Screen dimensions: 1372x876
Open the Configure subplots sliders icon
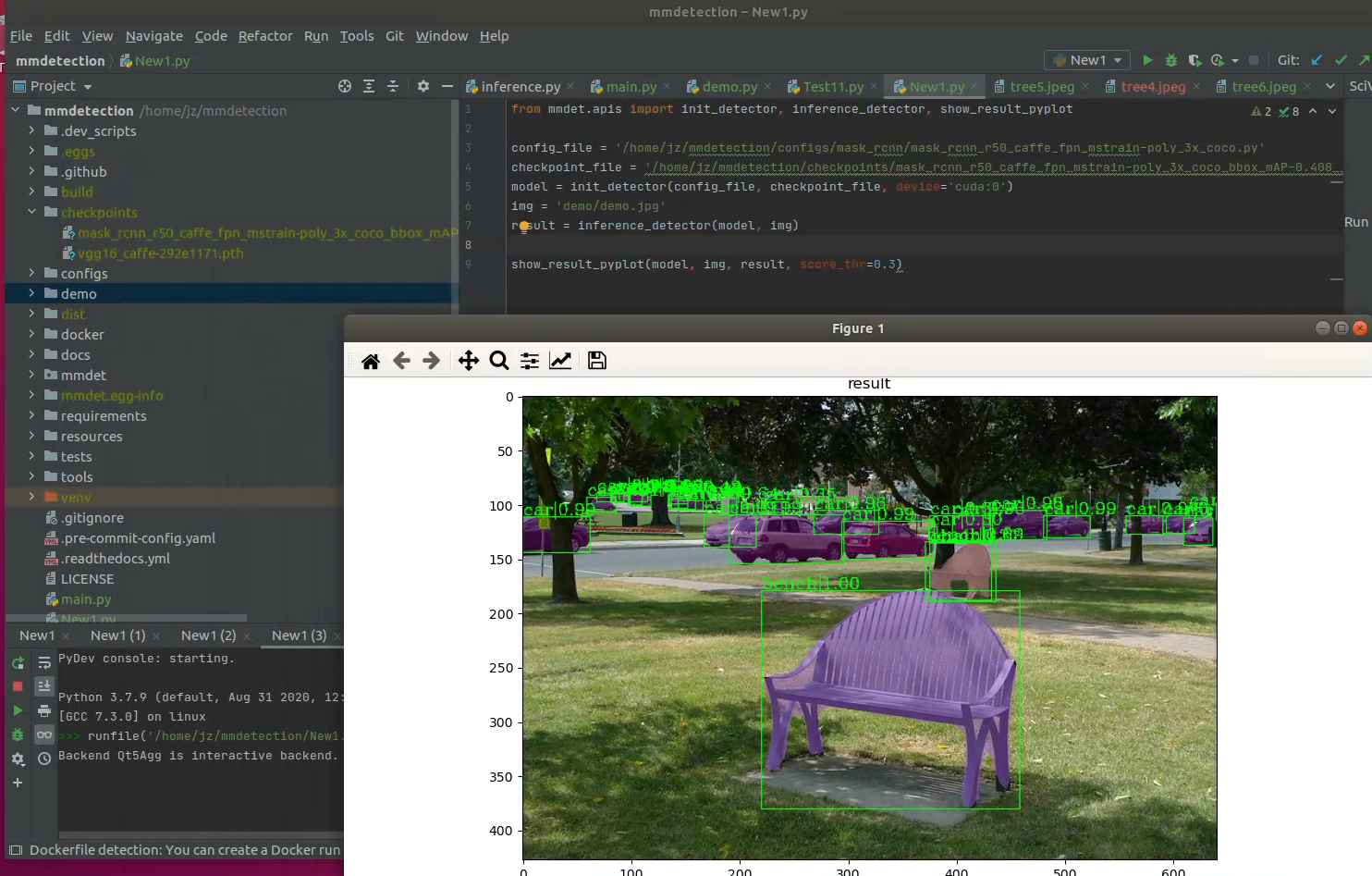(x=530, y=361)
